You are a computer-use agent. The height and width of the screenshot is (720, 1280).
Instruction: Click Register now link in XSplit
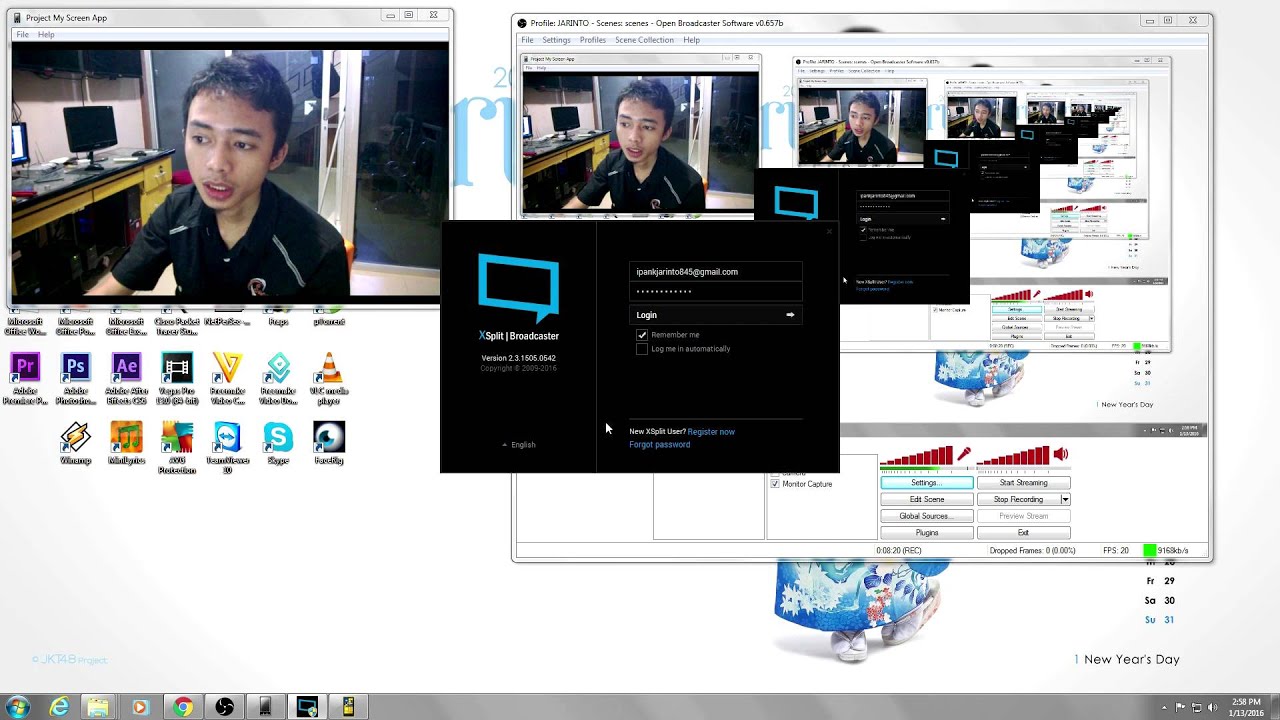[x=711, y=432]
